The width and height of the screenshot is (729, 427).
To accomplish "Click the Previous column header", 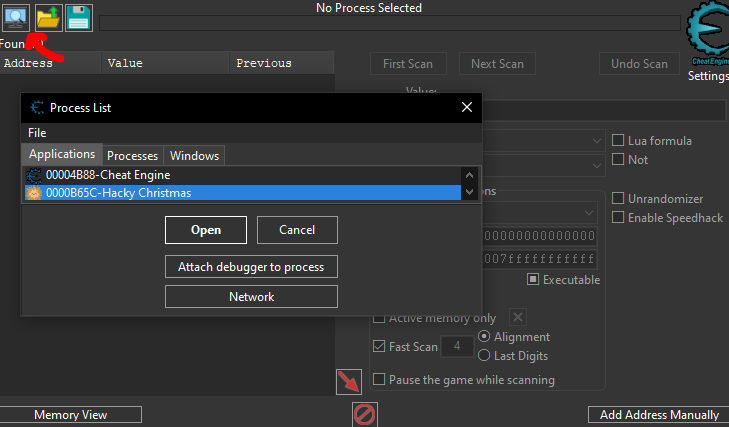I will click(282, 63).
